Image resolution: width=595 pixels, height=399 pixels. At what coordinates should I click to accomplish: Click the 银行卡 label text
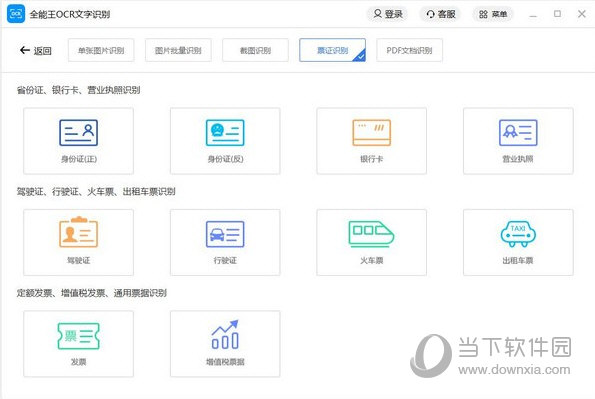point(371,159)
